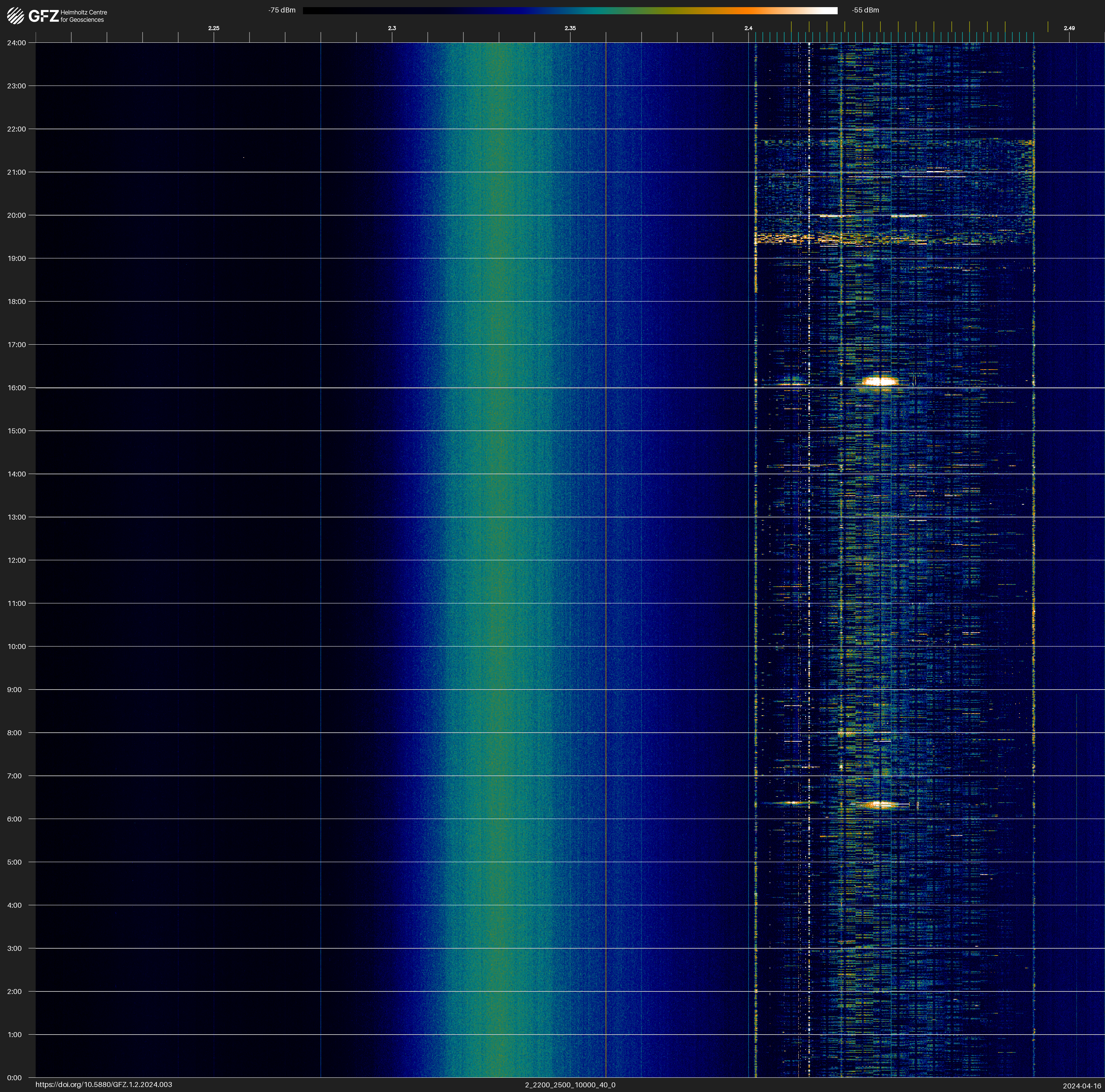Click the 24:00 time axis label
This screenshot has width=1105, height=1092.
point(17,43)
